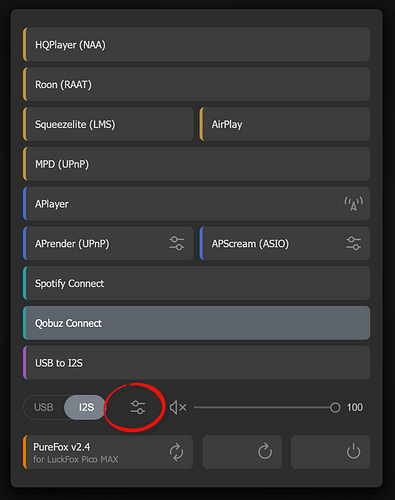
Task: Click the PureFox v2.4 update icon
Action: point(176,452)
